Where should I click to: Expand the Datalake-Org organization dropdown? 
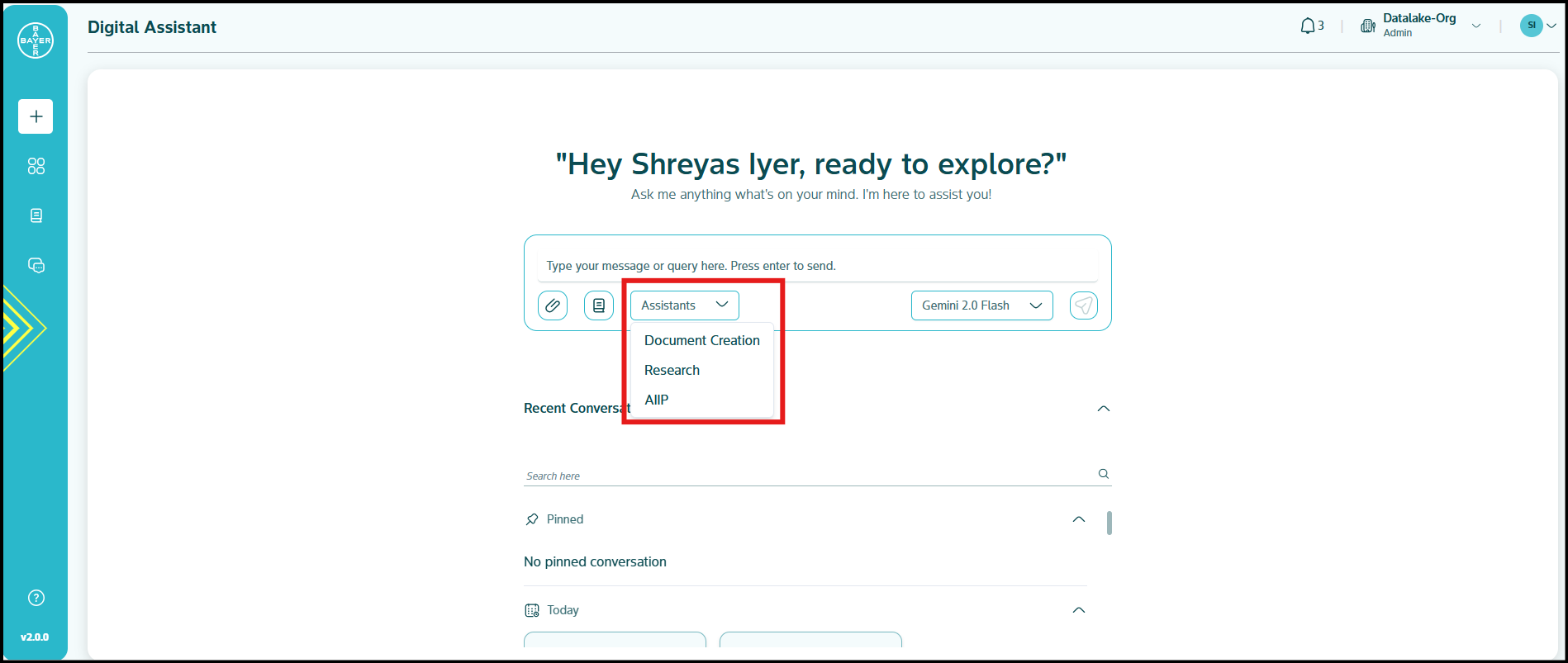click(1475, 26)
